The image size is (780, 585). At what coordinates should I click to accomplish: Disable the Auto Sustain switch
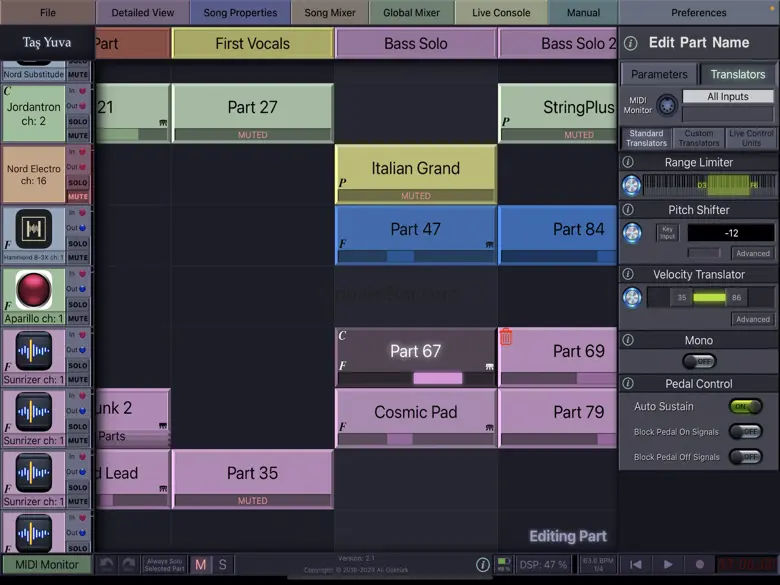coord(744,406)
